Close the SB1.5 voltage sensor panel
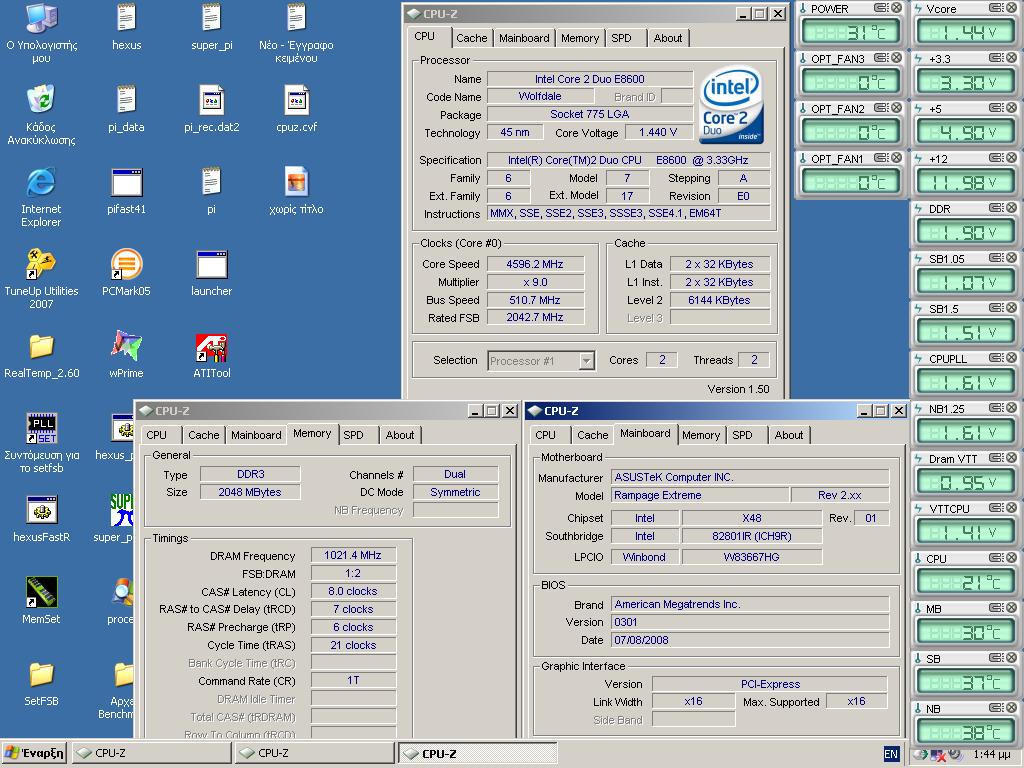The image size is (1024, 768). coord(1011,308)
